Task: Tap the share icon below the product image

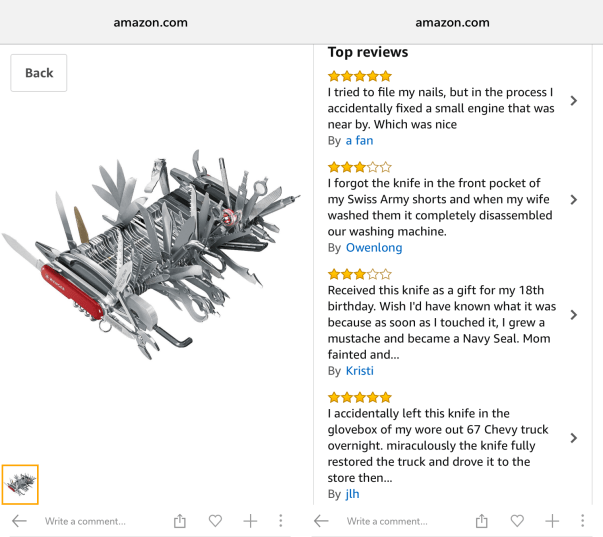Action: (180, 521)
